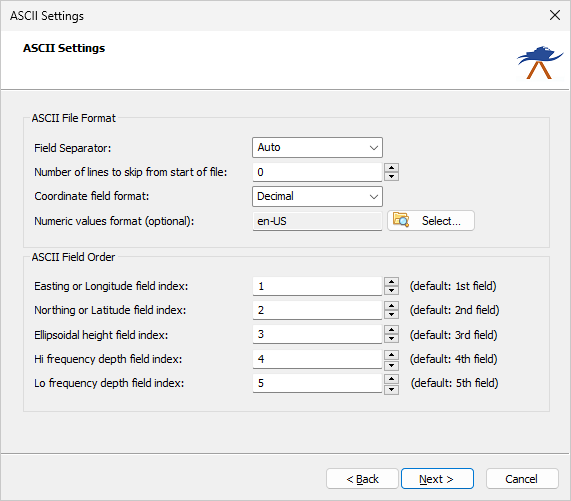Return with the < Back button
Image resolution: width=571 pixels, height=501 pixels.
[362, 479]
